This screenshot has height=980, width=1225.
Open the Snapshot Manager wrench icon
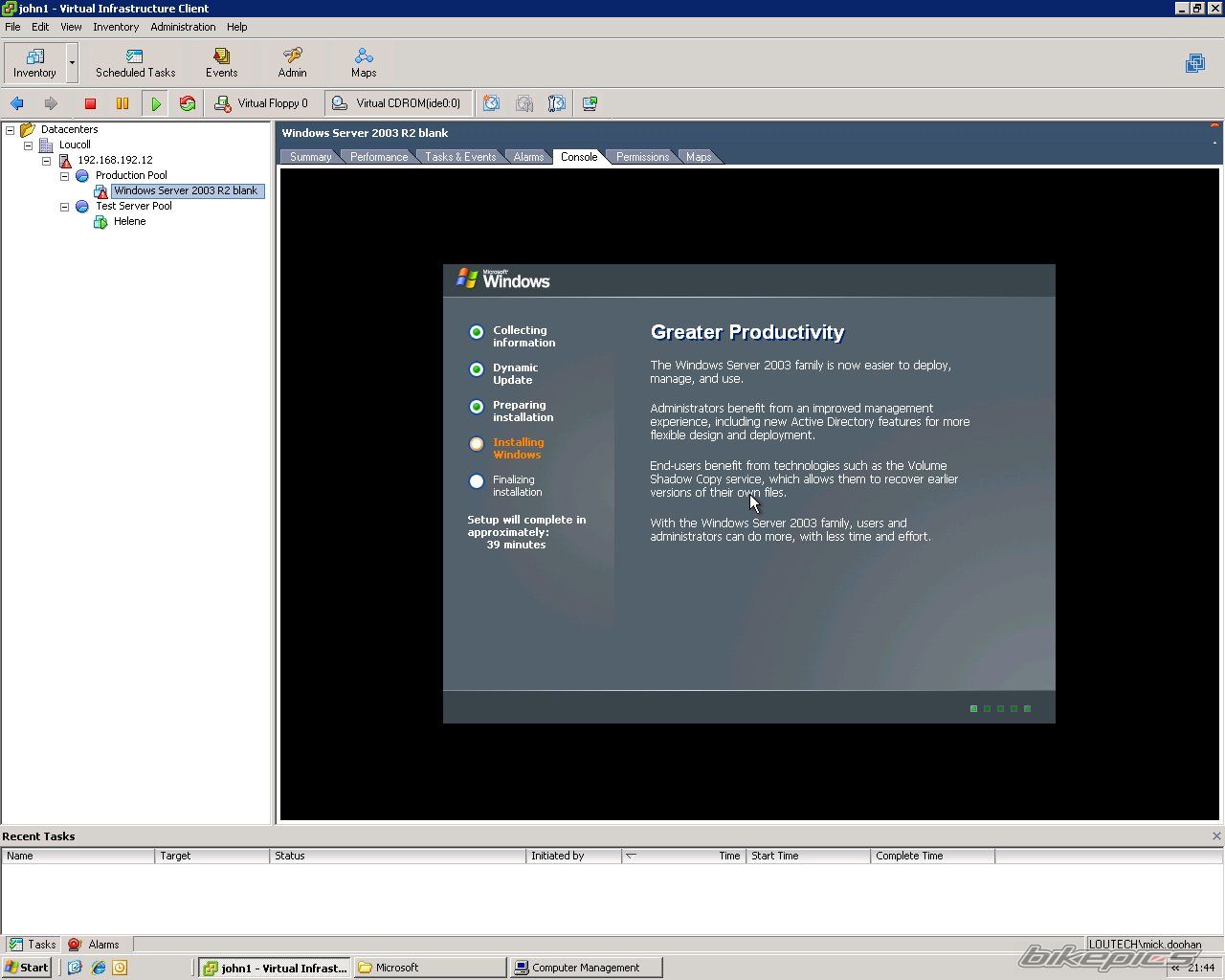[x=556, y=103]
